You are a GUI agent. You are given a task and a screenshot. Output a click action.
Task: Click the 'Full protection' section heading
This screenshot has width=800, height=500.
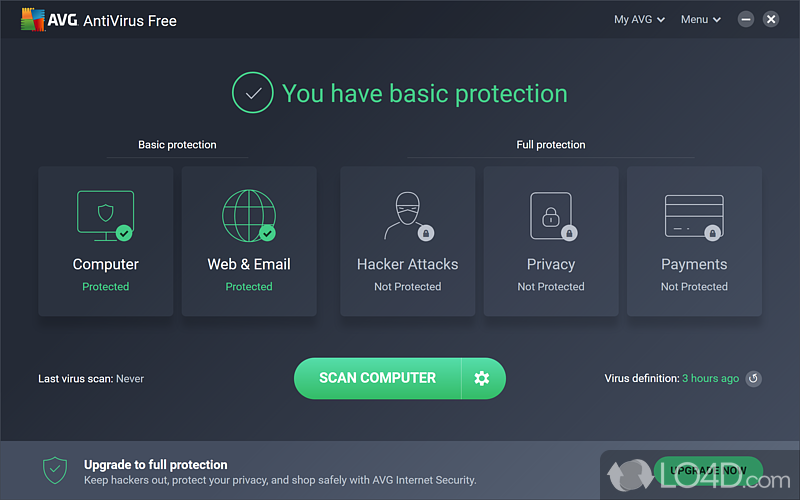click(x=551, y=145)
